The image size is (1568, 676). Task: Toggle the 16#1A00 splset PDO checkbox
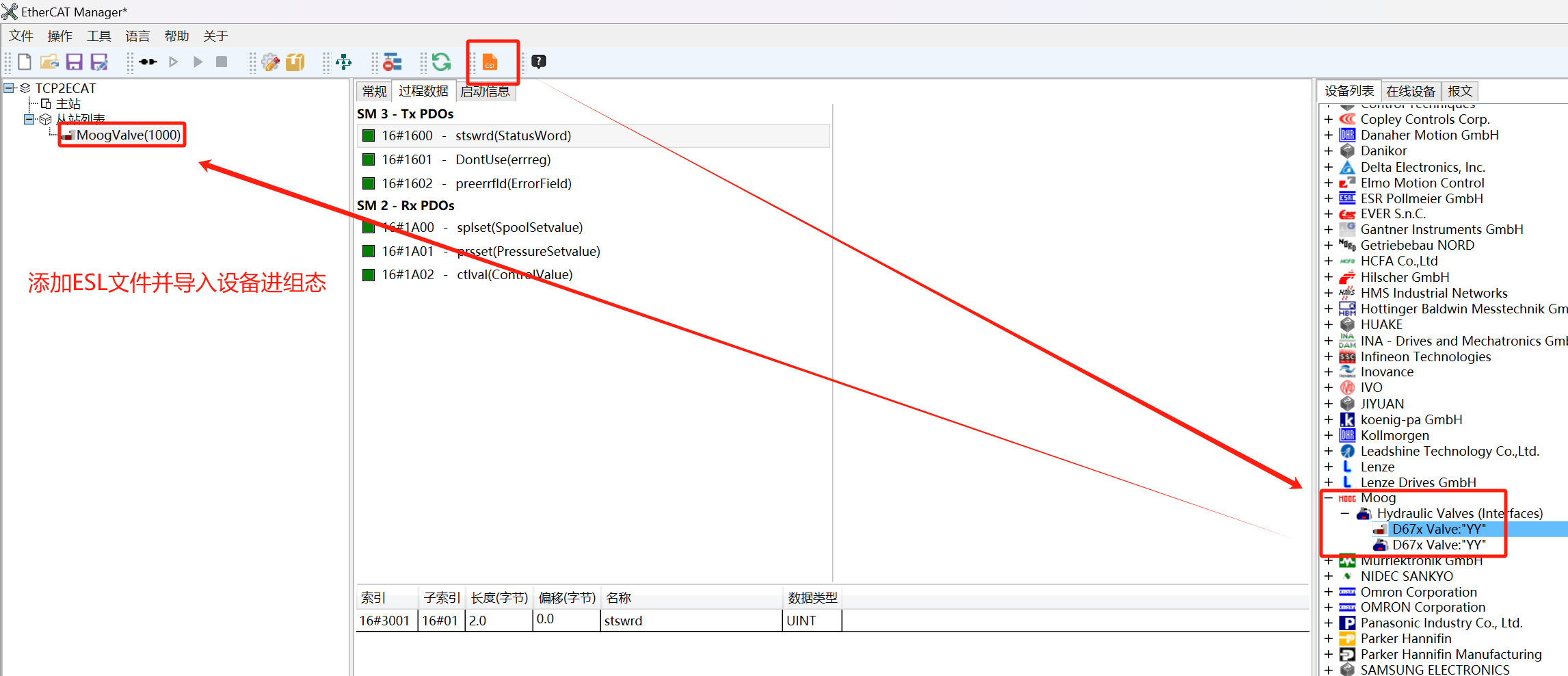coord(369,227)
